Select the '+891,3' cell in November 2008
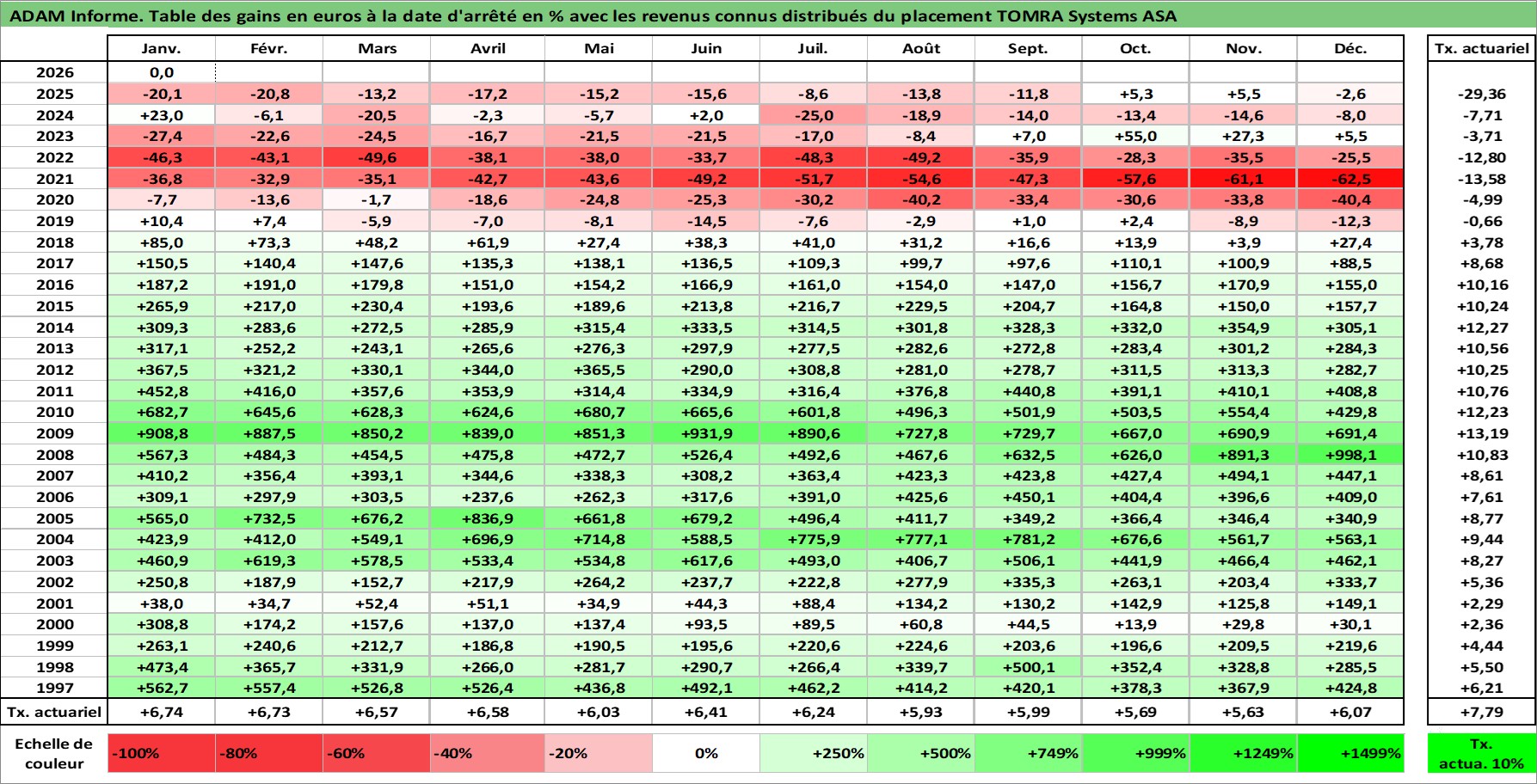The width and height of the screenshot is (1537, 784). point(1243,455)
